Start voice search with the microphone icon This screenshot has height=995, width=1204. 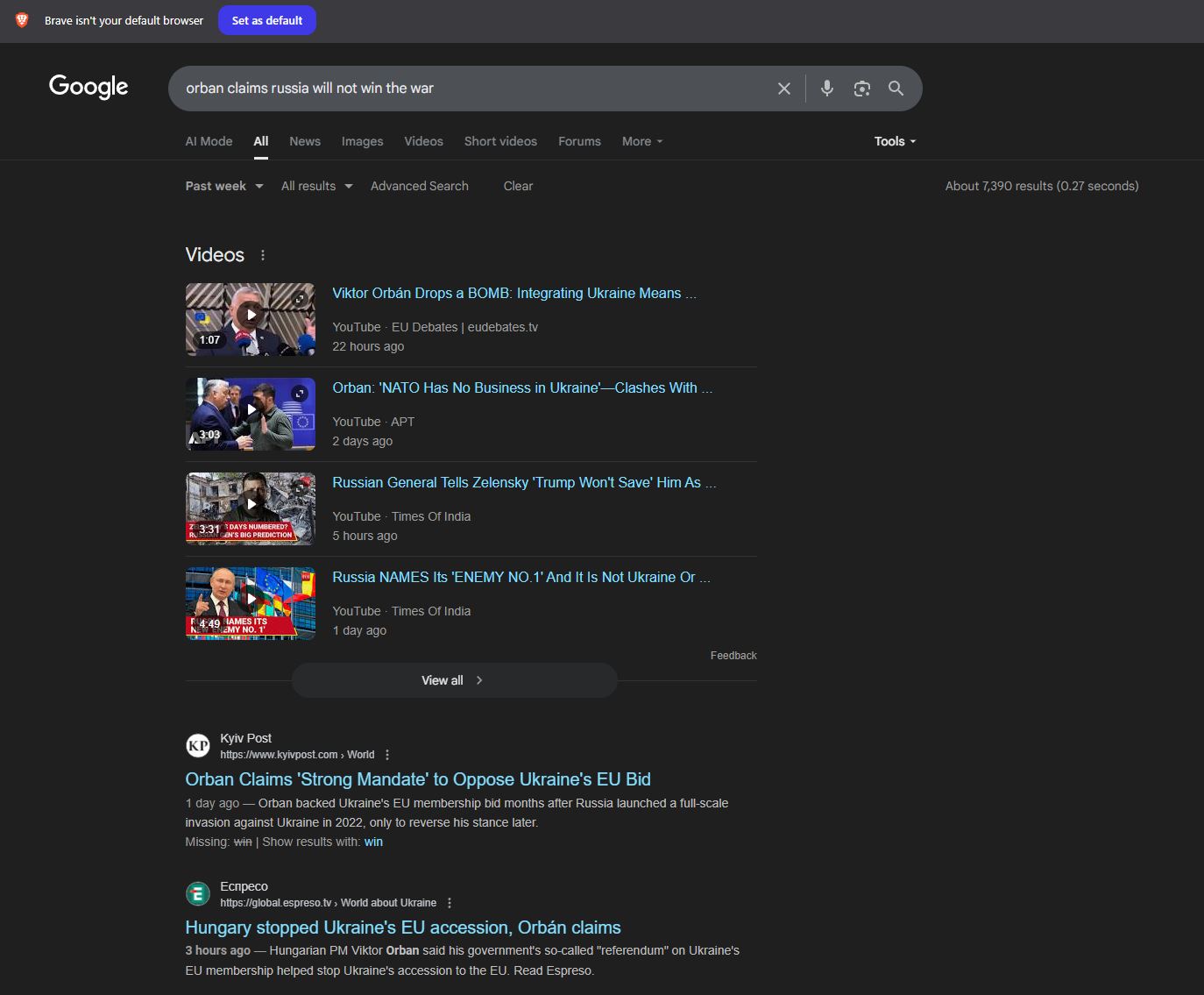pos(826,89)
